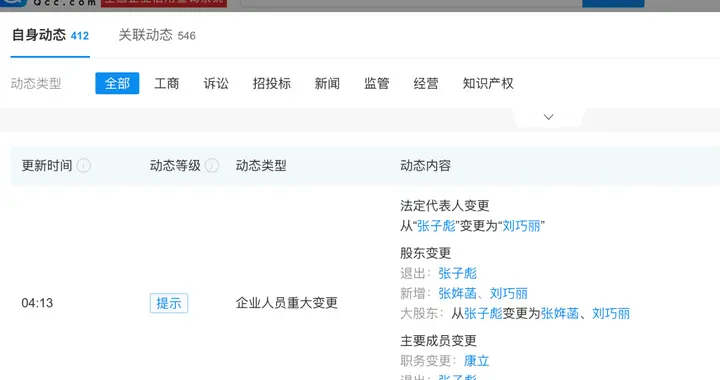Click info icon beside 动态等级
Image resolution: width=720 pixels, height=380 pixels.
212,165
